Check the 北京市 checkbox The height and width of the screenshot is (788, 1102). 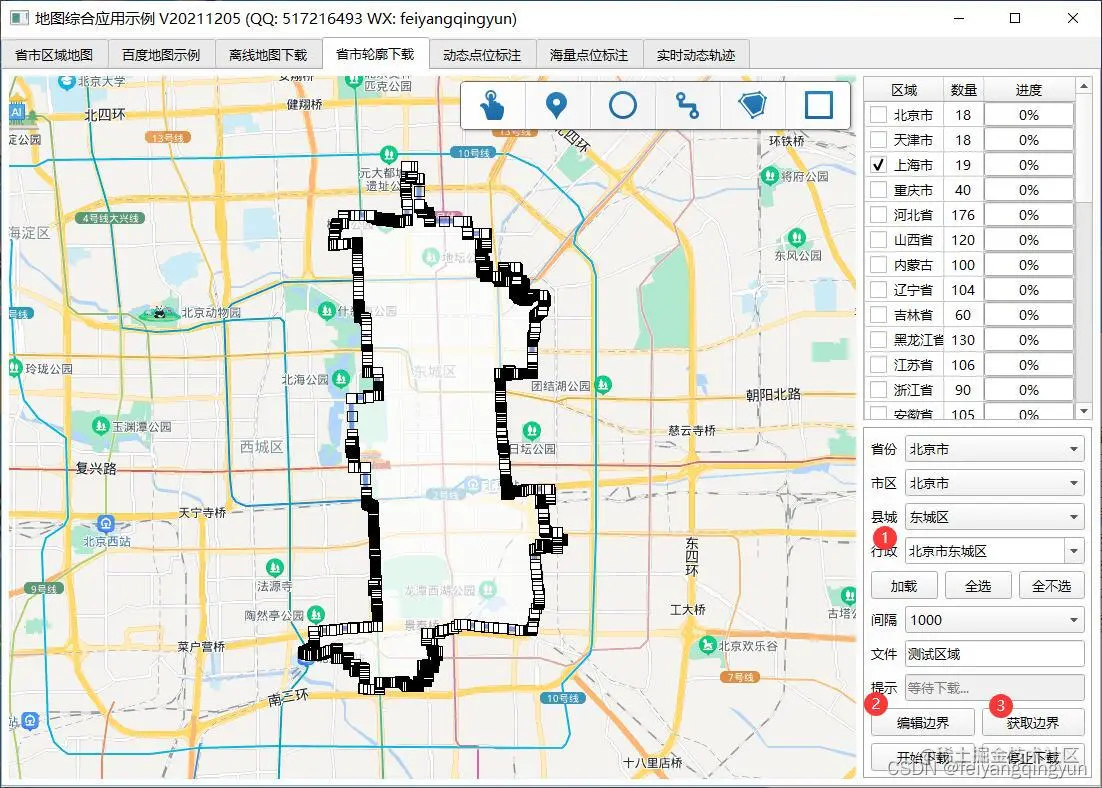tap(879, 115)
